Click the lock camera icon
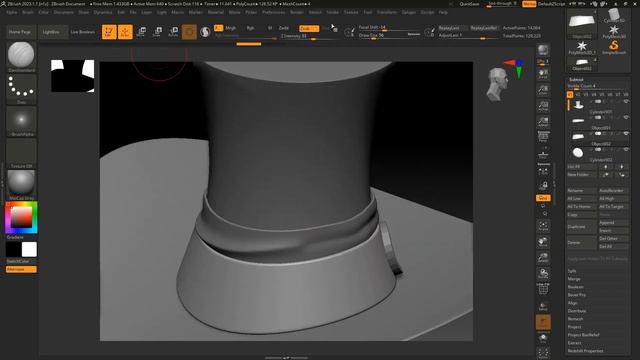The width and height of the screenshot is (640, 360). 543,186
